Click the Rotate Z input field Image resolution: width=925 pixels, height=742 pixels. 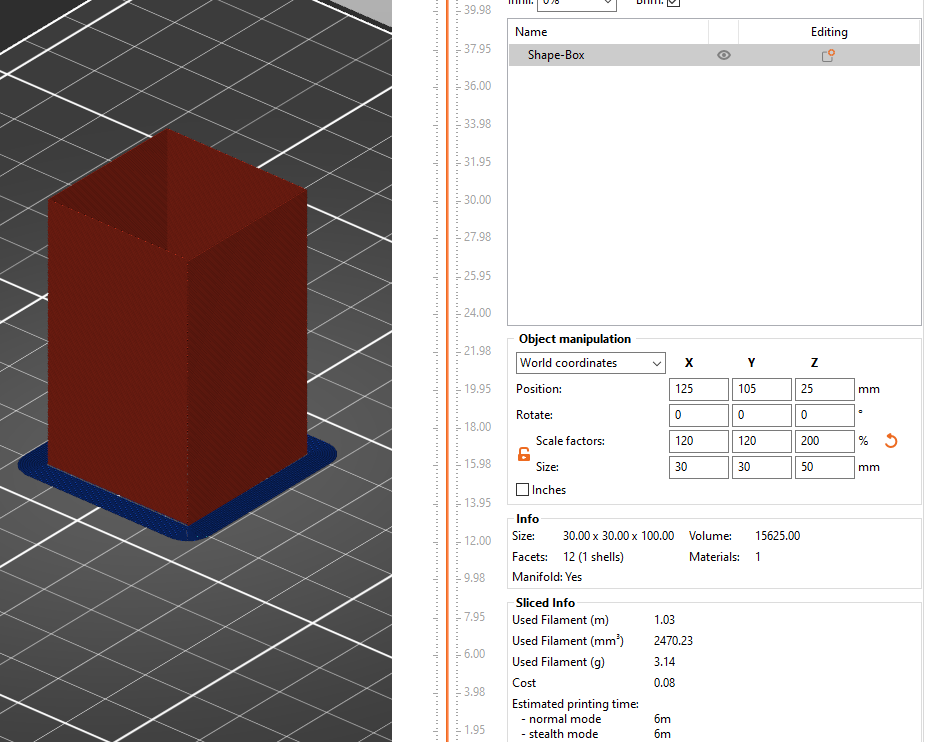(824, 415)
